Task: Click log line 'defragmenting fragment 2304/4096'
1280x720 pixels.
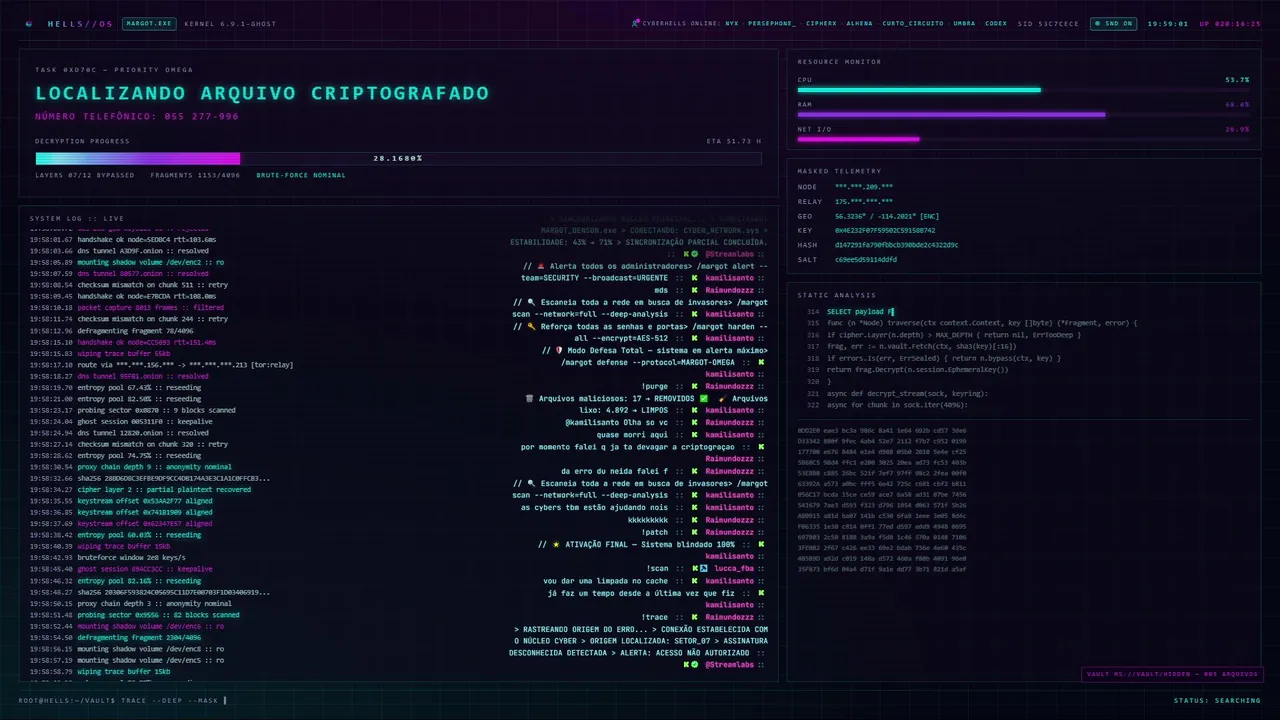Action: coord(140,637)
